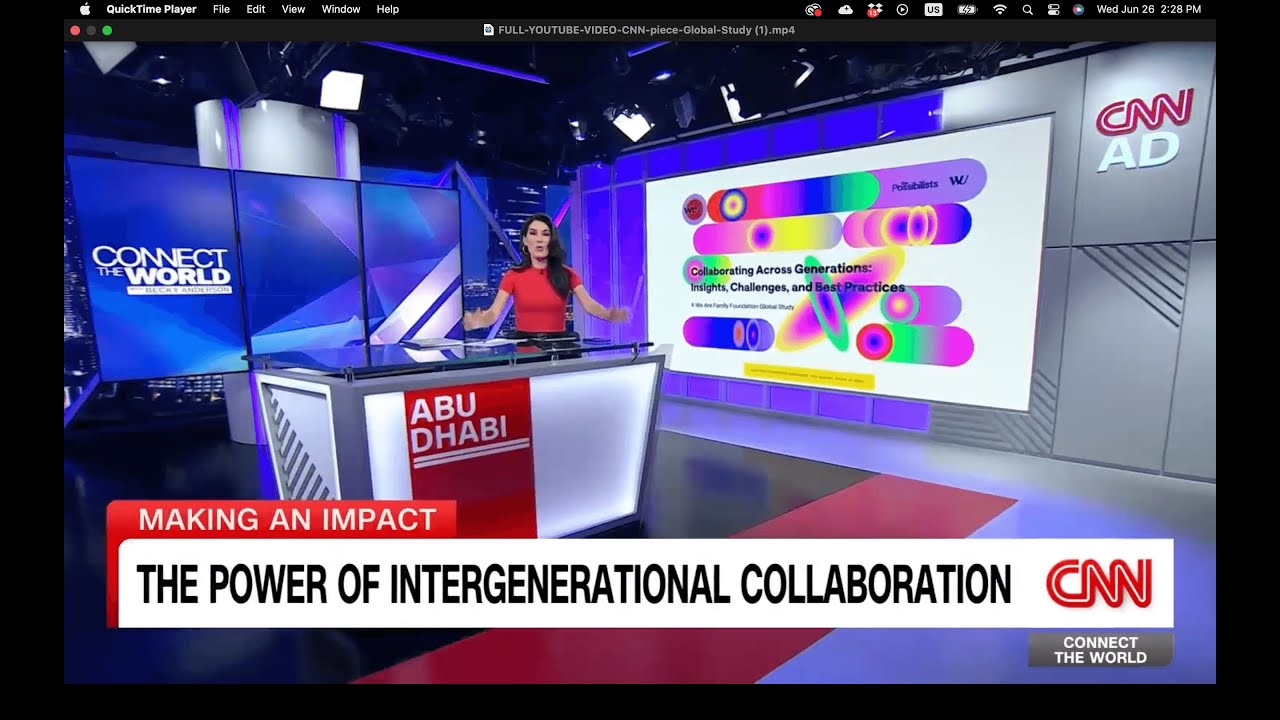Open Control Center
The height and width of the screenshot is (720, 1280).
click(x=1054, y=9)
